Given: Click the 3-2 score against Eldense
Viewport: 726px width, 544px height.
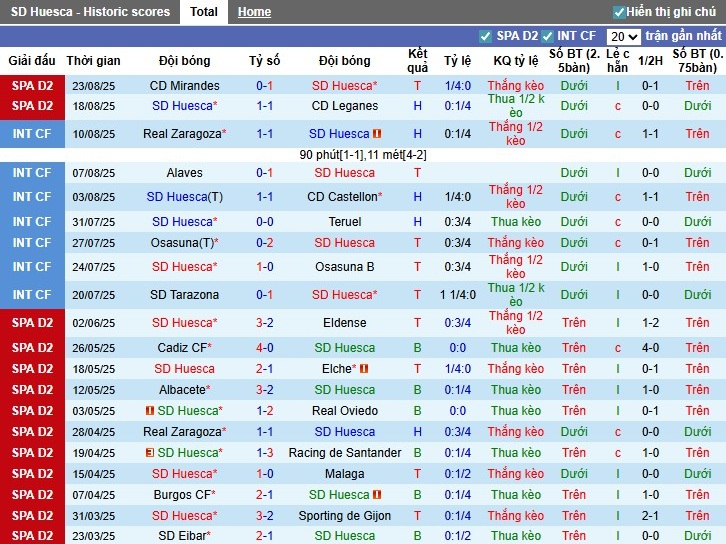Looking at the screenshot, I should [264, 323].
